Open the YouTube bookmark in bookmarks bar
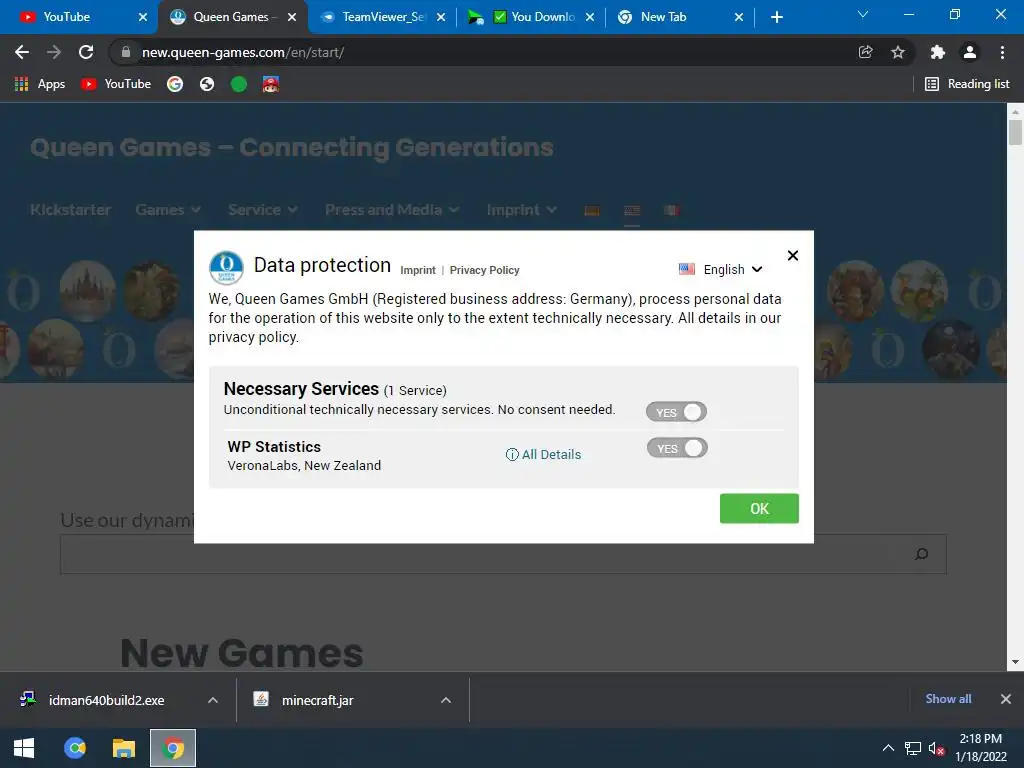Screen dimensions: 1024x768 pyautogui.click(x=116, y=84)
